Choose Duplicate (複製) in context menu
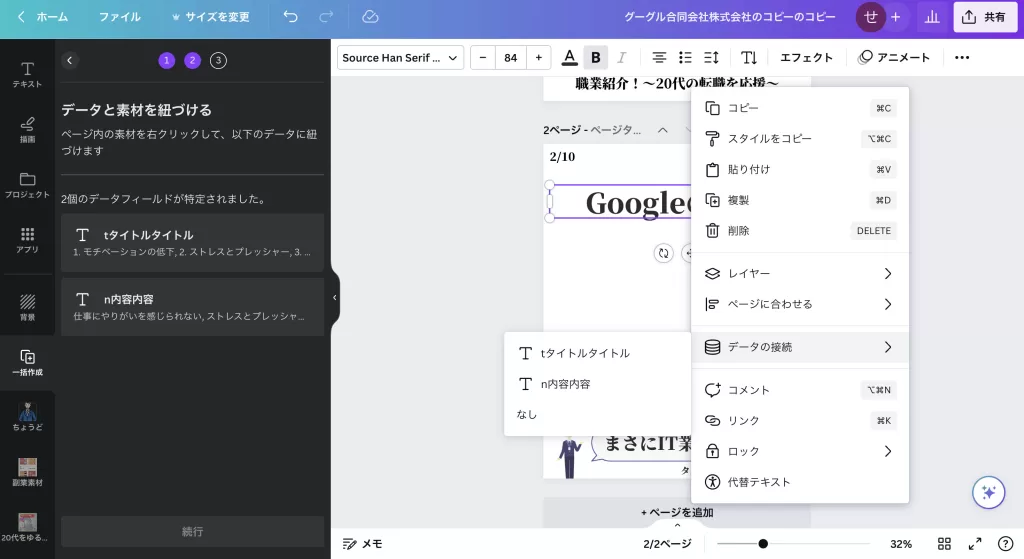The width and height of the screenshot is (1024, 559). pos(800,200)
